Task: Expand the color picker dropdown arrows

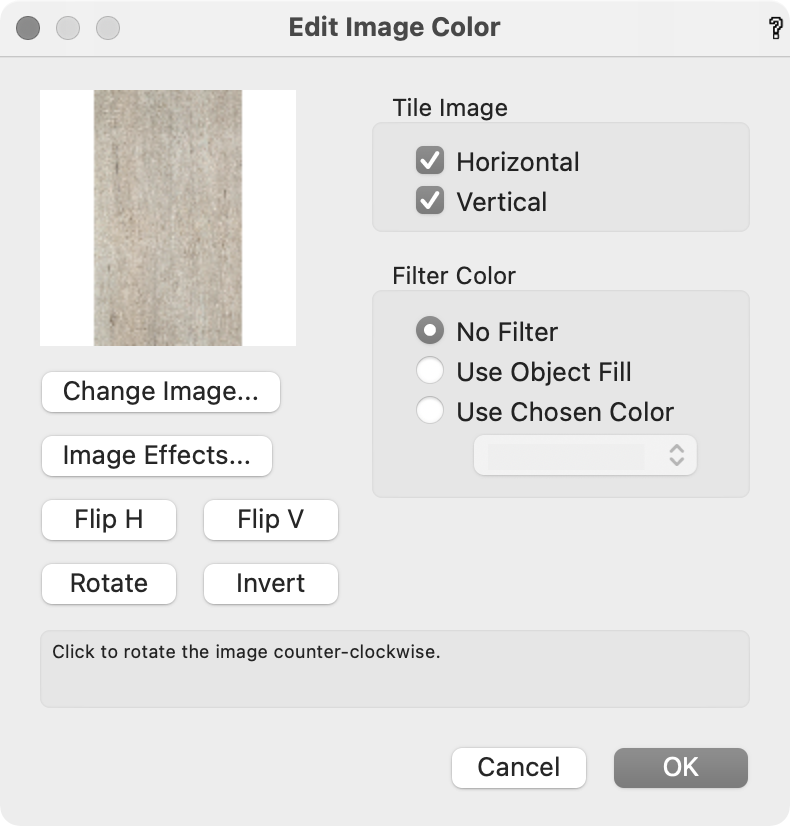Action: 677,455
